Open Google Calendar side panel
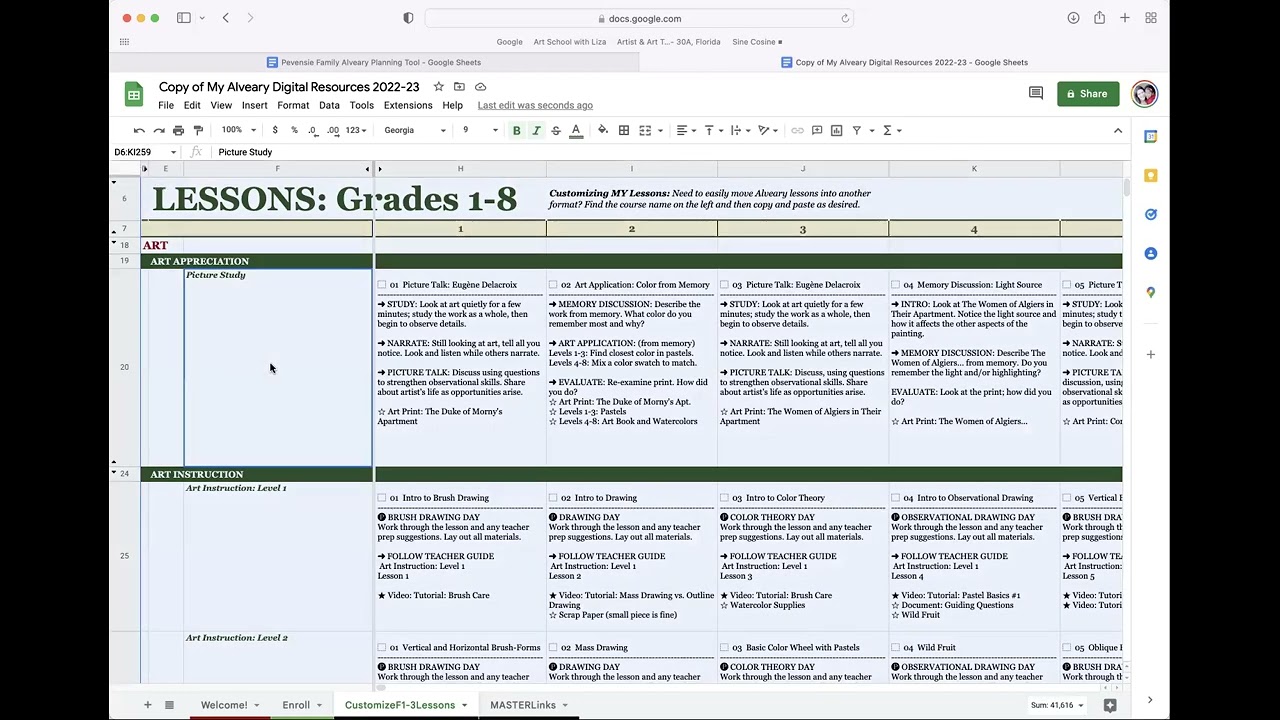This screenshot has width=1280, height=720. point(1151,137)
